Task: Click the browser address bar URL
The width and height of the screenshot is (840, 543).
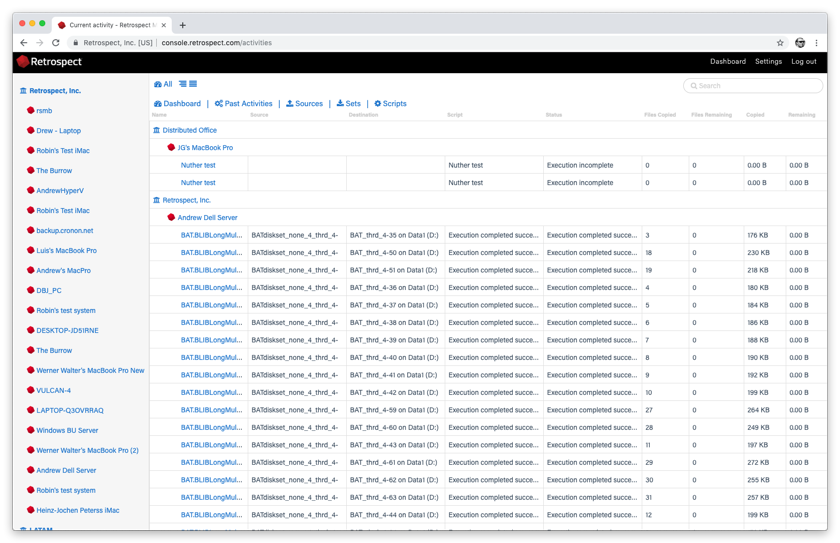Action: (216, 43)
